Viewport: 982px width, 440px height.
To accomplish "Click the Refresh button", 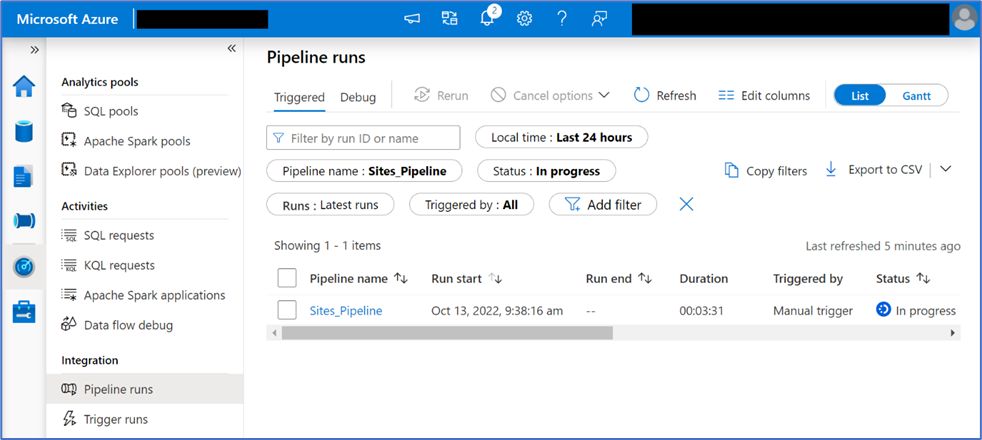I will pyautogui.click(x=665, y=95).
